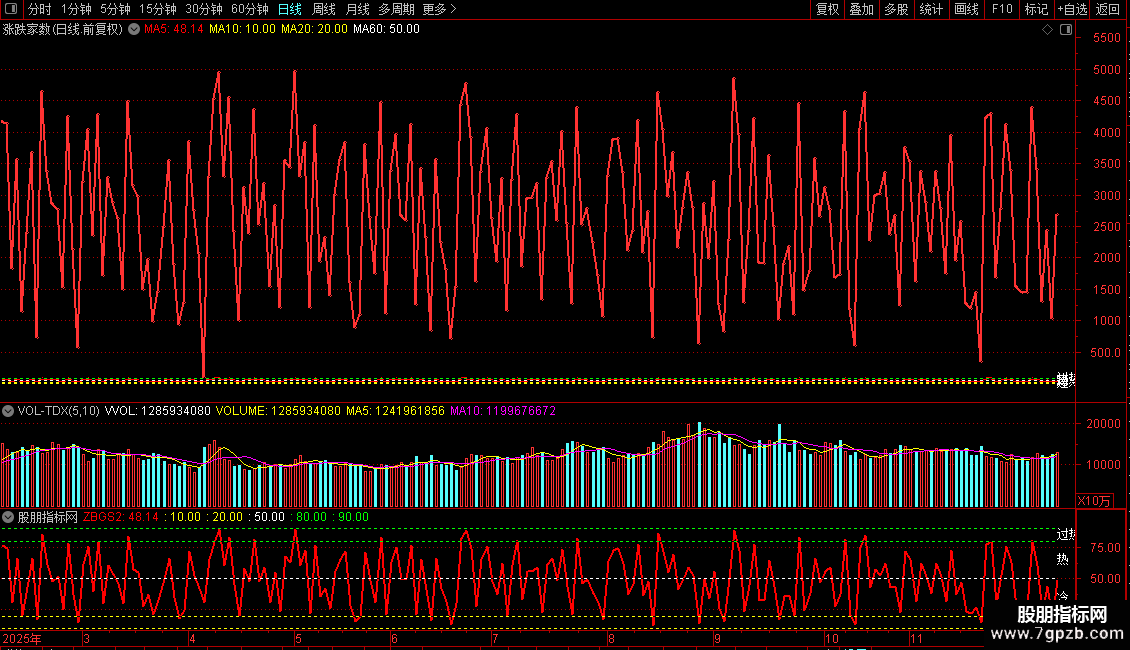Click the panel window icon beside the diamond
Screen dimensions: 1130x650
pos(1065,30)
